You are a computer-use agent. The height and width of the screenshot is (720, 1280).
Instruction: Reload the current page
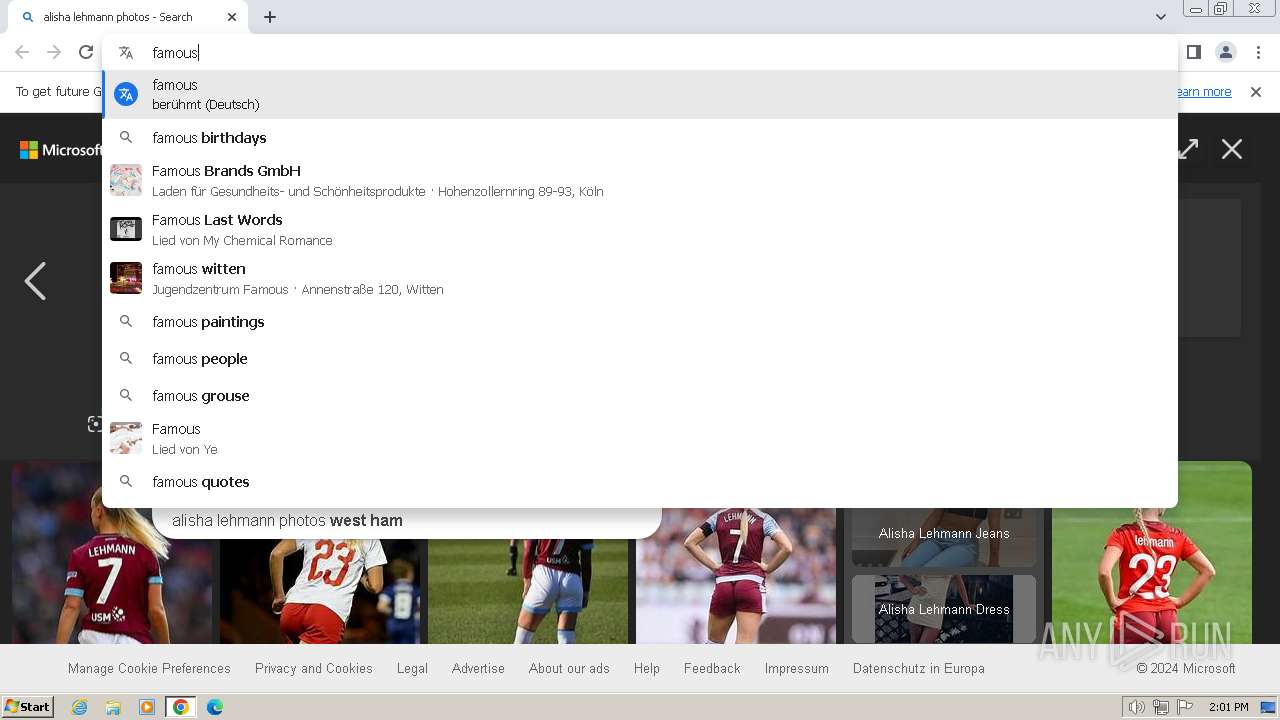(86, 52)
